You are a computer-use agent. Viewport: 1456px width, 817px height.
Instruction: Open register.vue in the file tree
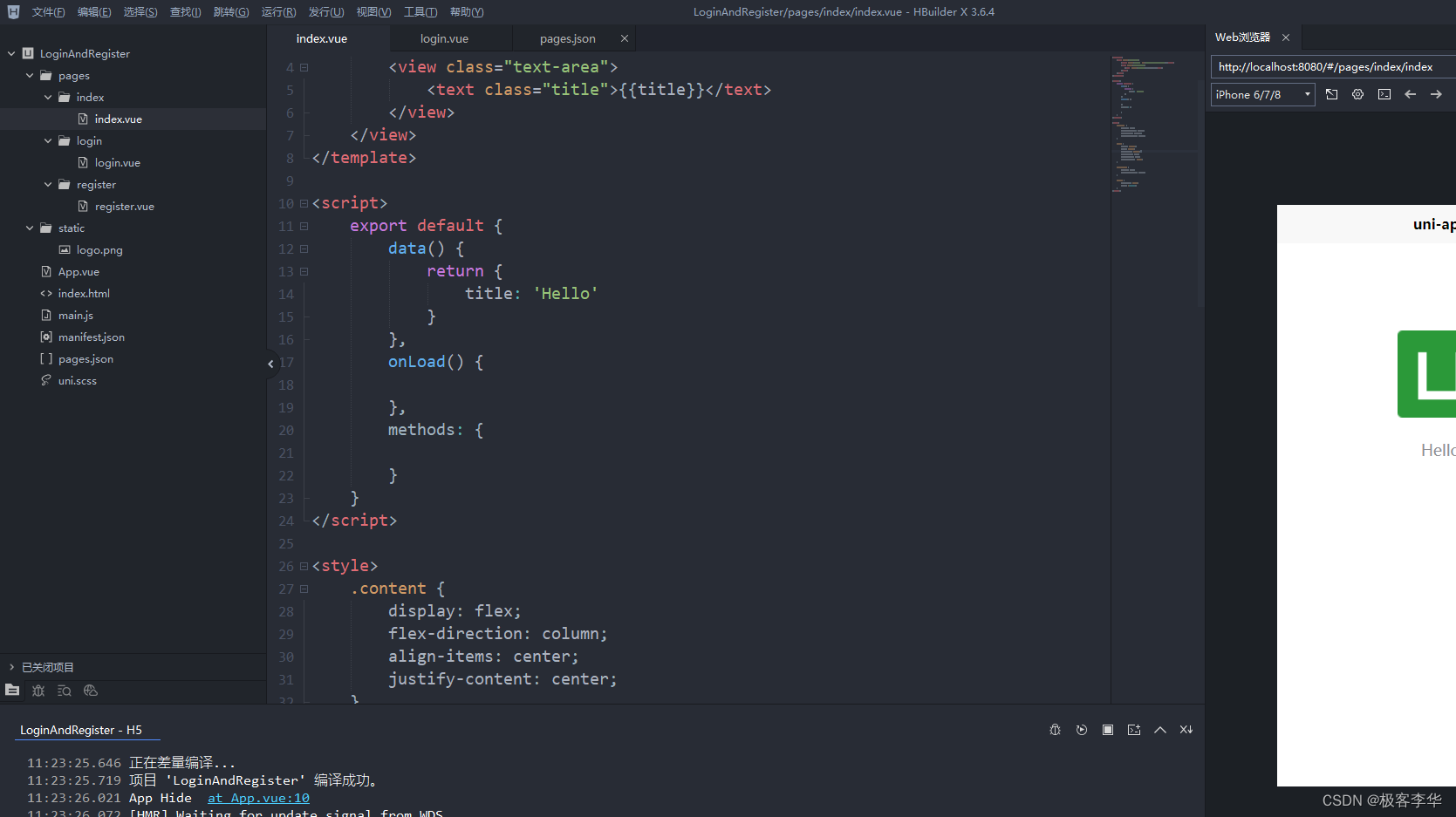pyautogui.click(x=124, y=206)
